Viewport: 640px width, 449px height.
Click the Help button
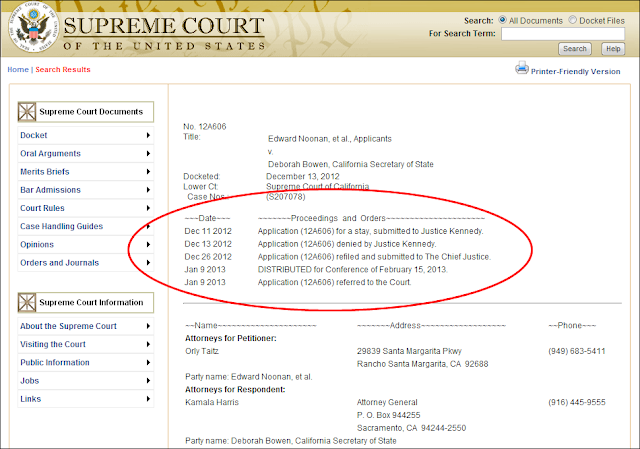(x=613, y=49)
